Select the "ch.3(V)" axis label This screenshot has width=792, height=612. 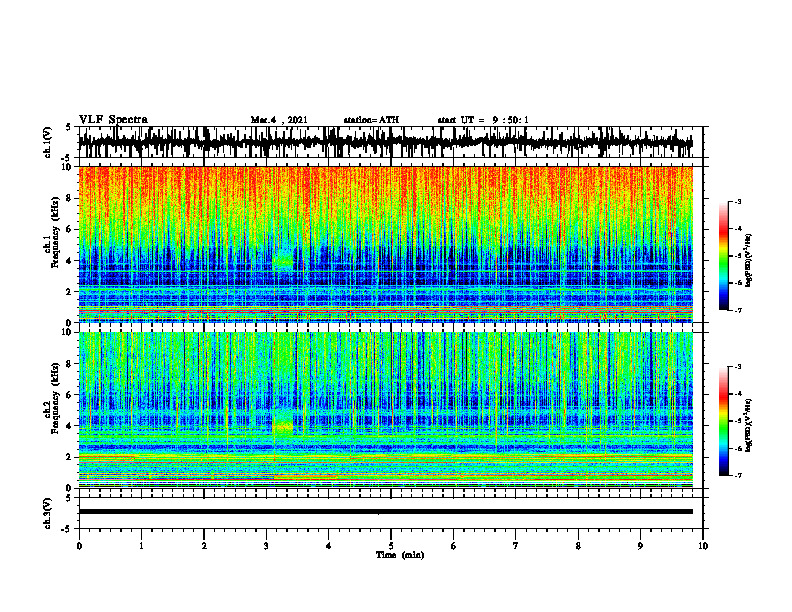click(x=48, y=514)
